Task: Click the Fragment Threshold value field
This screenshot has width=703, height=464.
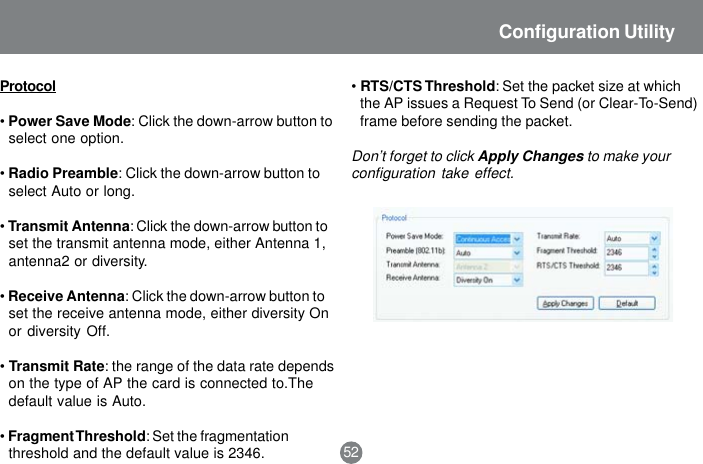Action: point(627,253)
